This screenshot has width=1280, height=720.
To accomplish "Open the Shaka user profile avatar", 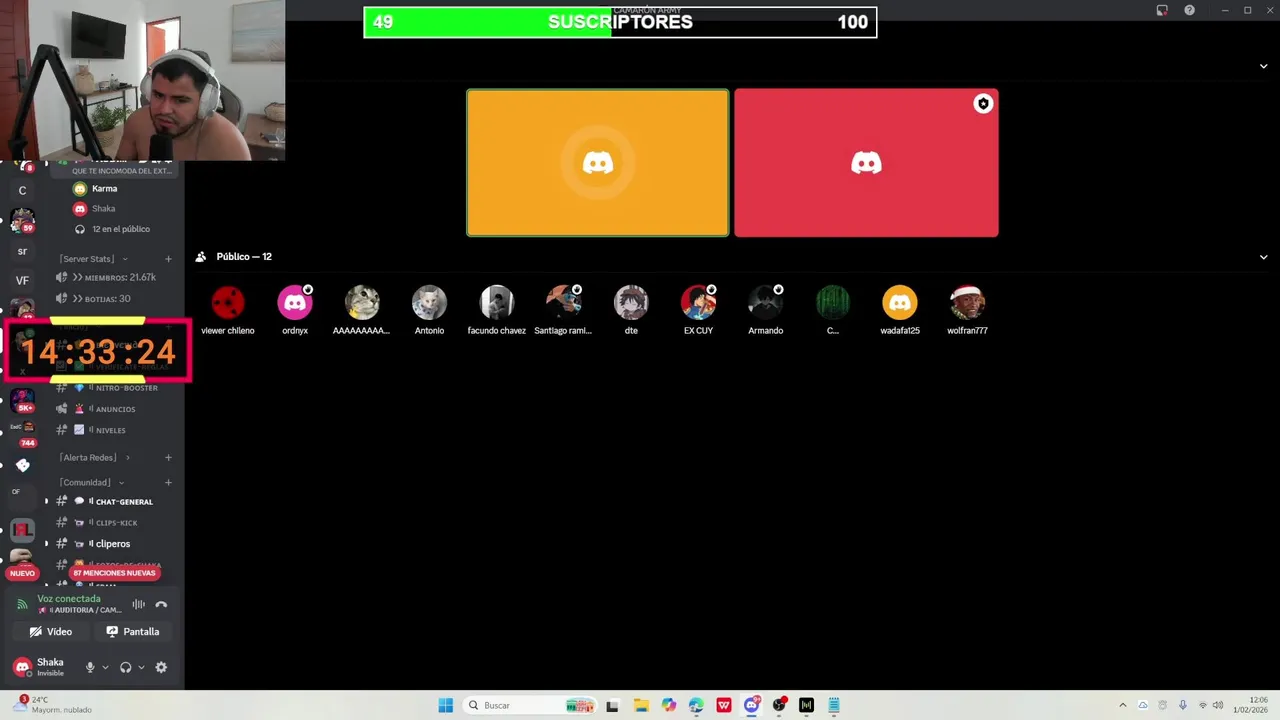I will pos(22,667).
